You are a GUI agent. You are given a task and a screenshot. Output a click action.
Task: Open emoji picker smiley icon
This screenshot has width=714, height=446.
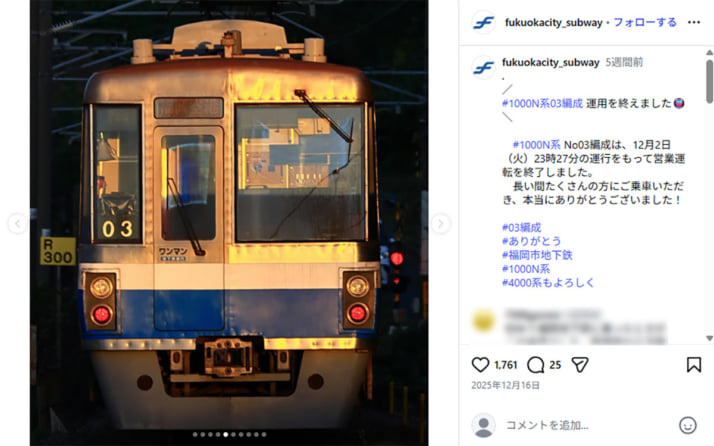pos(688,425)
